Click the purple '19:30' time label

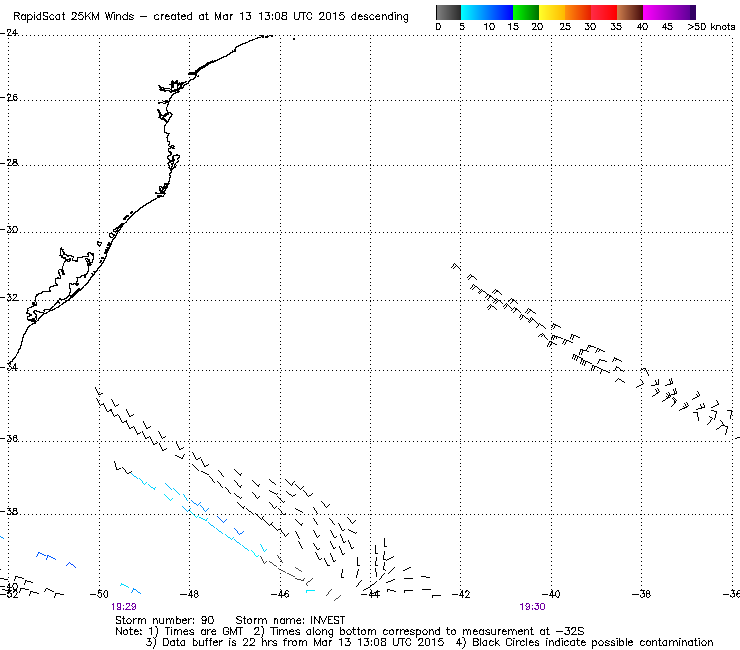(x=532, y=607)
